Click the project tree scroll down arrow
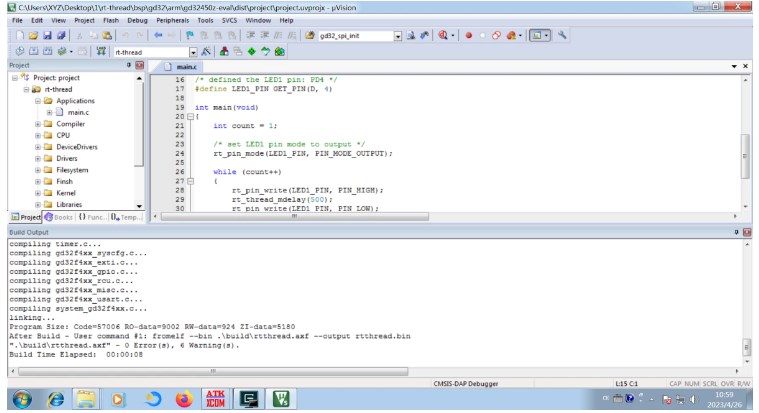759x413 pixels. coord(139,206)
